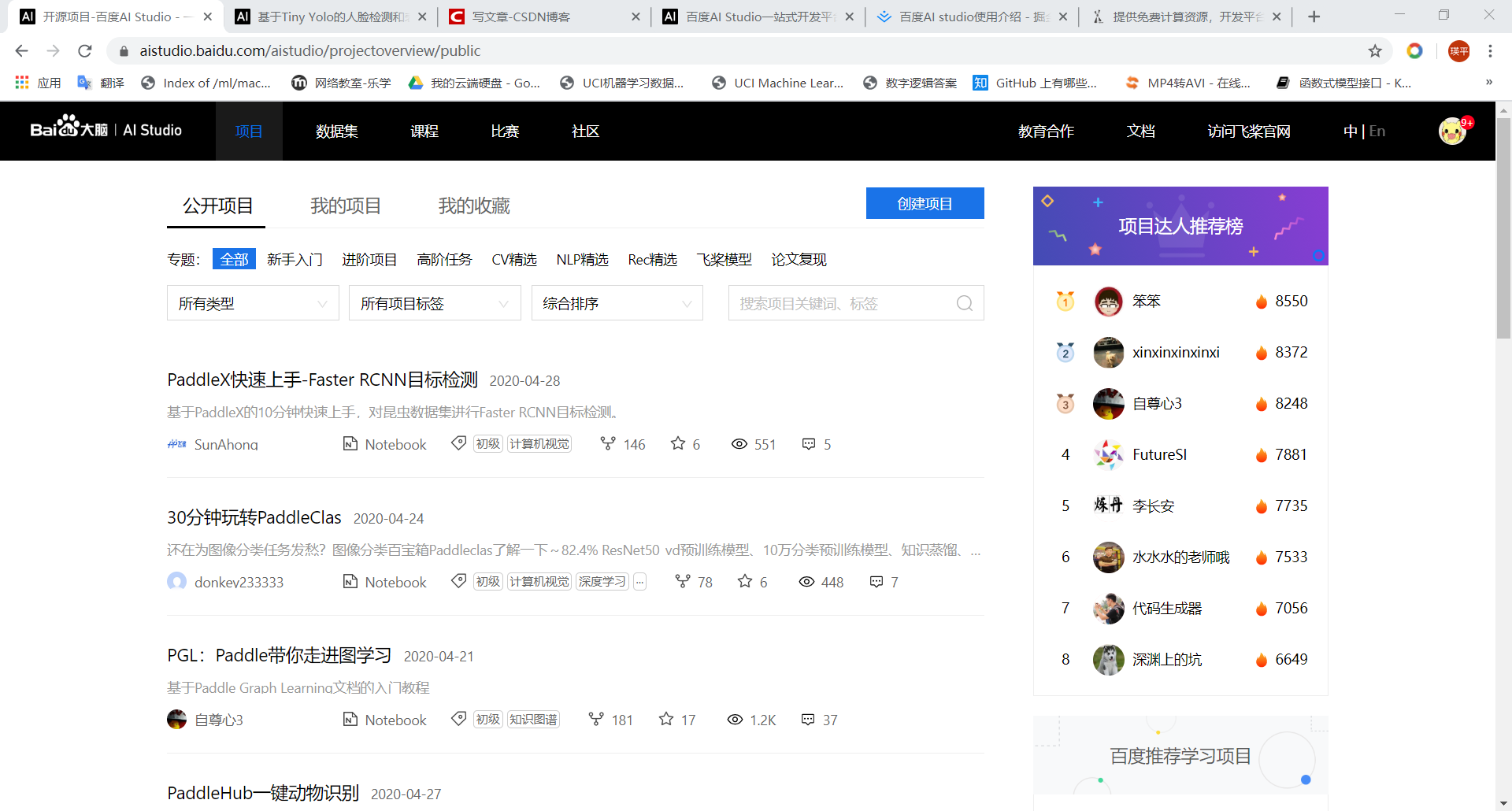Click the Baidu AI Studio logo
1512x811 pixels.
click(x=106, y=128)
